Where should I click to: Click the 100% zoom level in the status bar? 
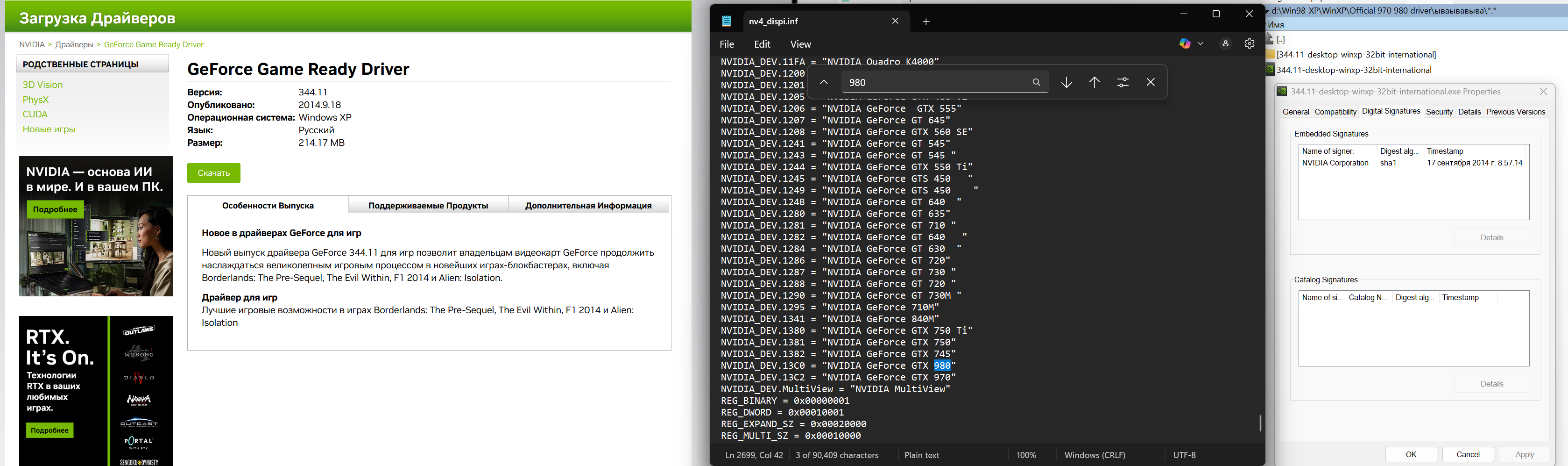click(1026, 455)
